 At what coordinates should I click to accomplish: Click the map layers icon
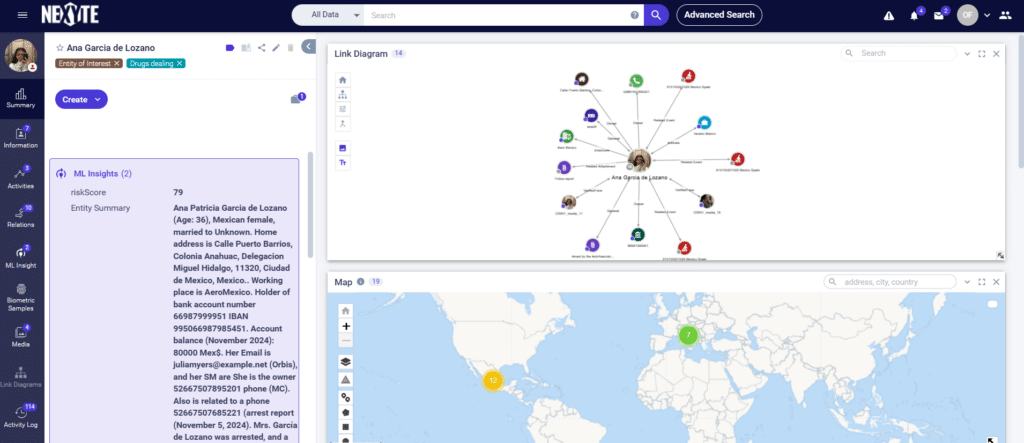346,361
